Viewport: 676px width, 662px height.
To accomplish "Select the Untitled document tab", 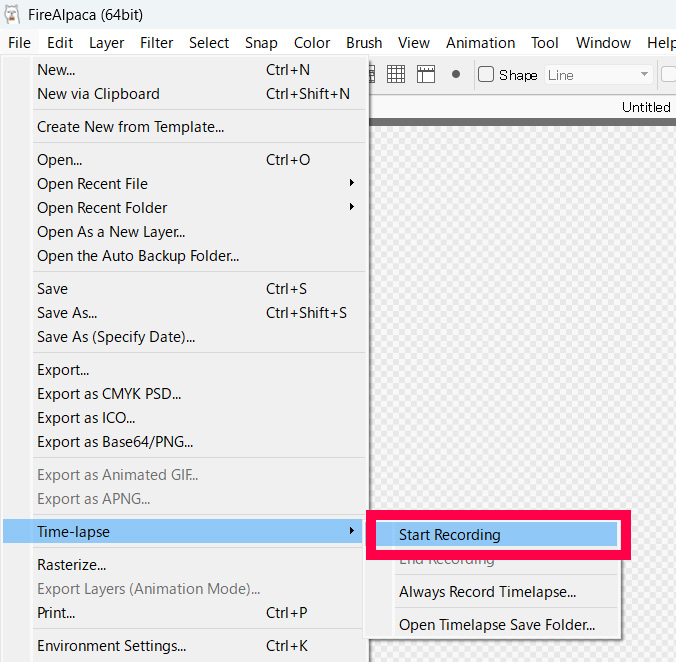I will 645,107.
